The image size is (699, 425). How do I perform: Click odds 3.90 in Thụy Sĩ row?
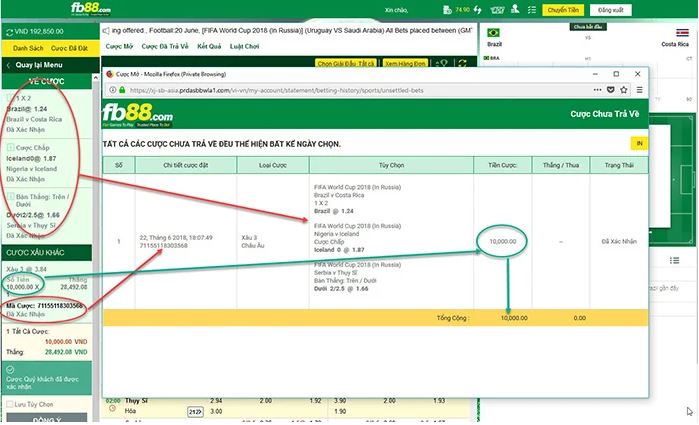[x=340, y=400]
